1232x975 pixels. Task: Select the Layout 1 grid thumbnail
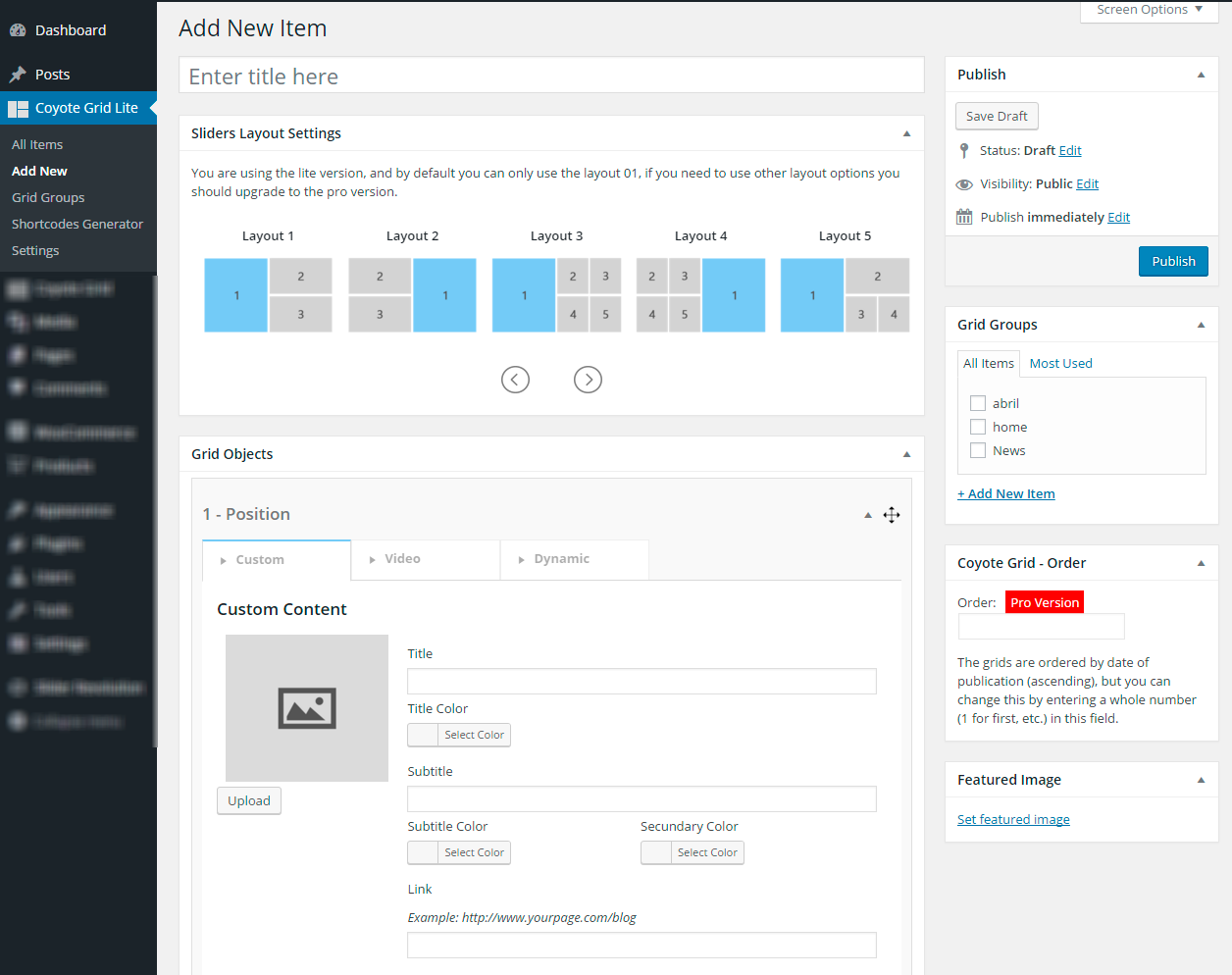pos(268,295)
